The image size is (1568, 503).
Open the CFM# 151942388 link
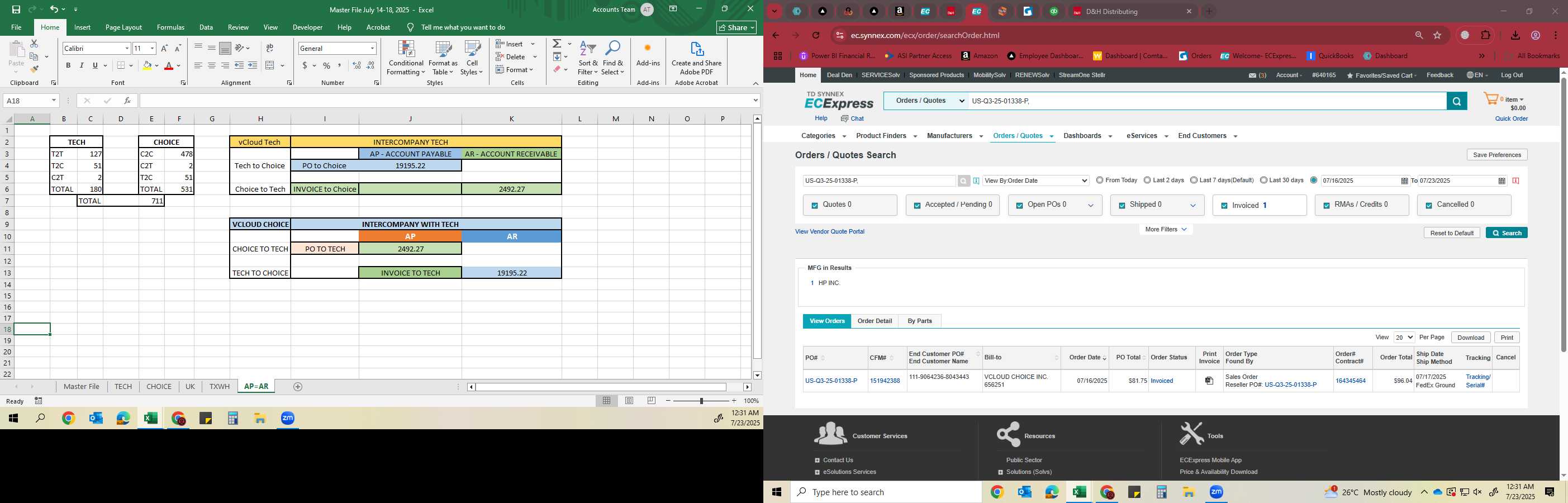885,381
